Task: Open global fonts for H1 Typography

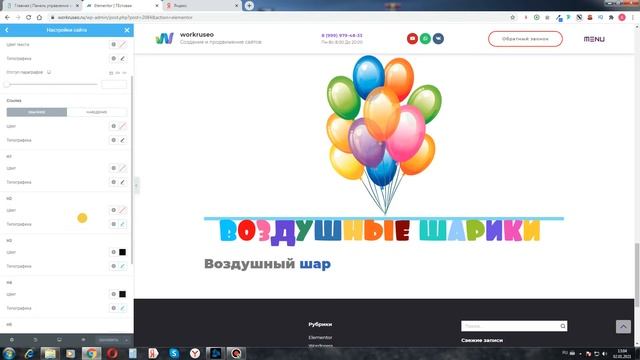Action: pyautogui.click(x=113, y=182)
